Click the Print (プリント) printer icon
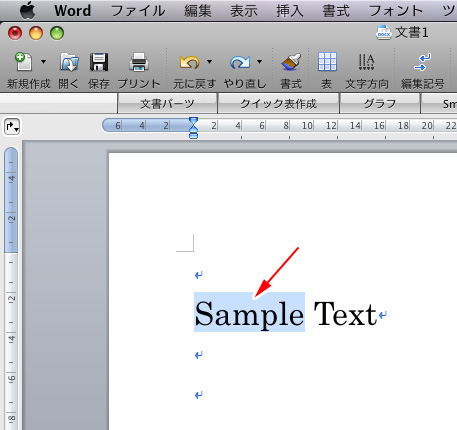457x430 pixels. 139,62
